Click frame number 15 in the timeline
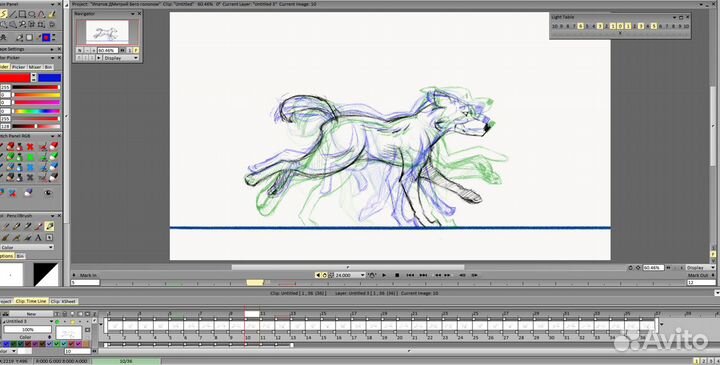 (323, 337)
